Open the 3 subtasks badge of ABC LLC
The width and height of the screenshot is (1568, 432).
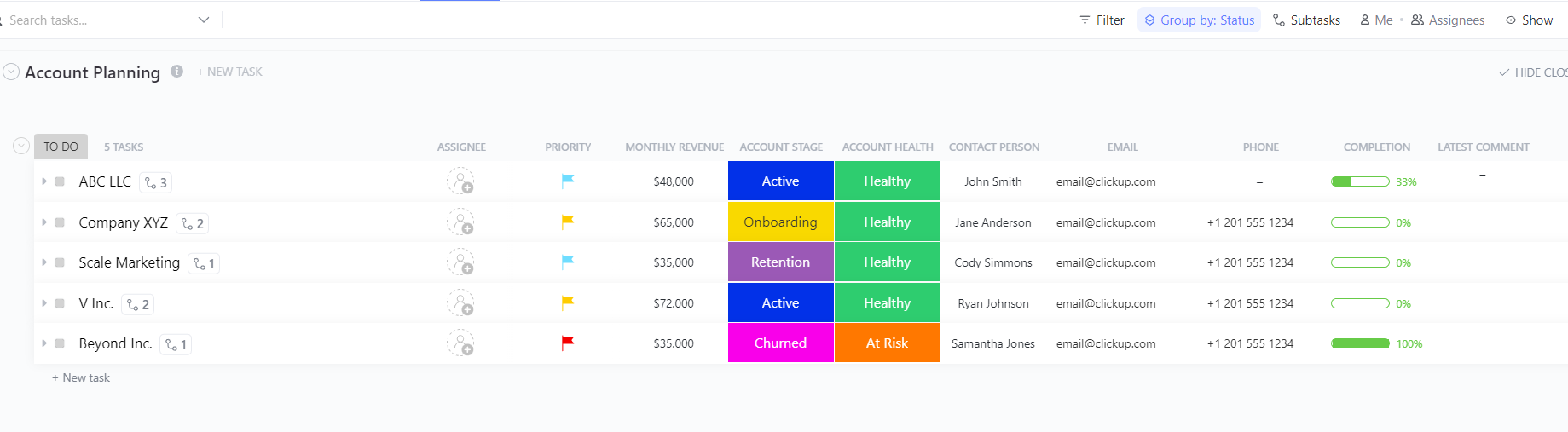(155, 182)
